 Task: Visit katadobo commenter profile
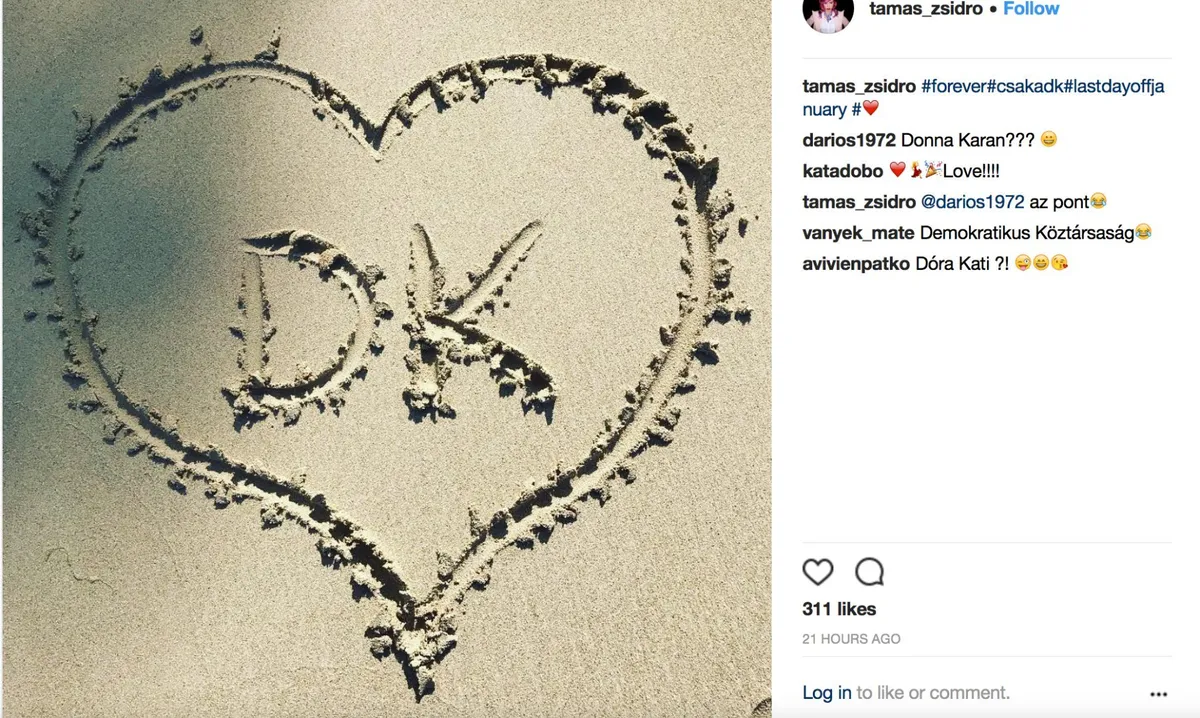point(843,171)
